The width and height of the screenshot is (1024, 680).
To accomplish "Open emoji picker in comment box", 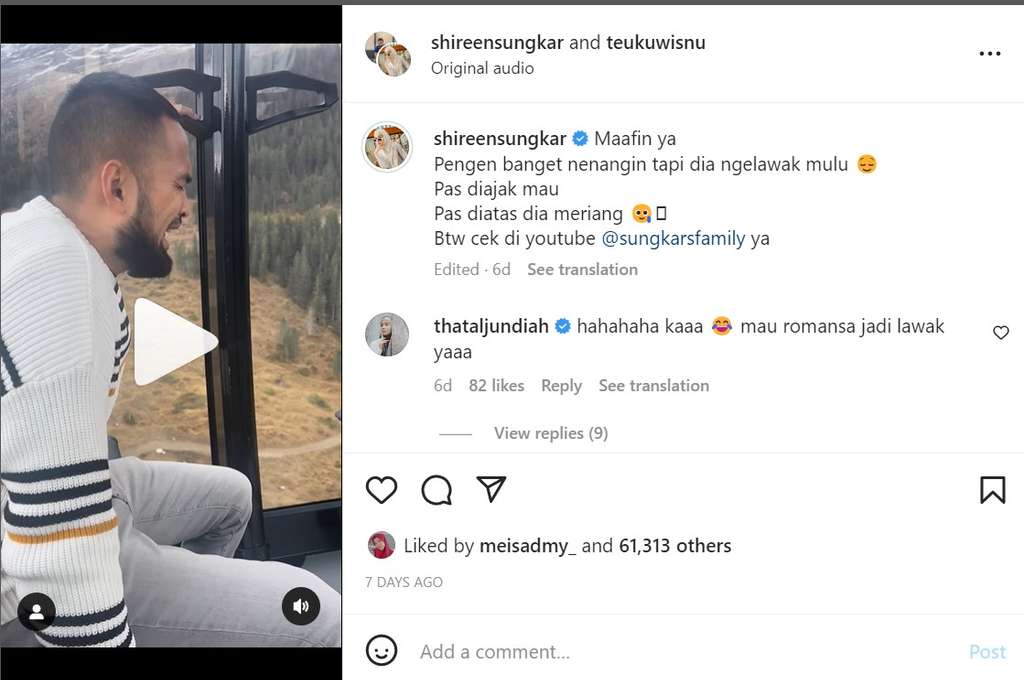I will click(381, 651).
